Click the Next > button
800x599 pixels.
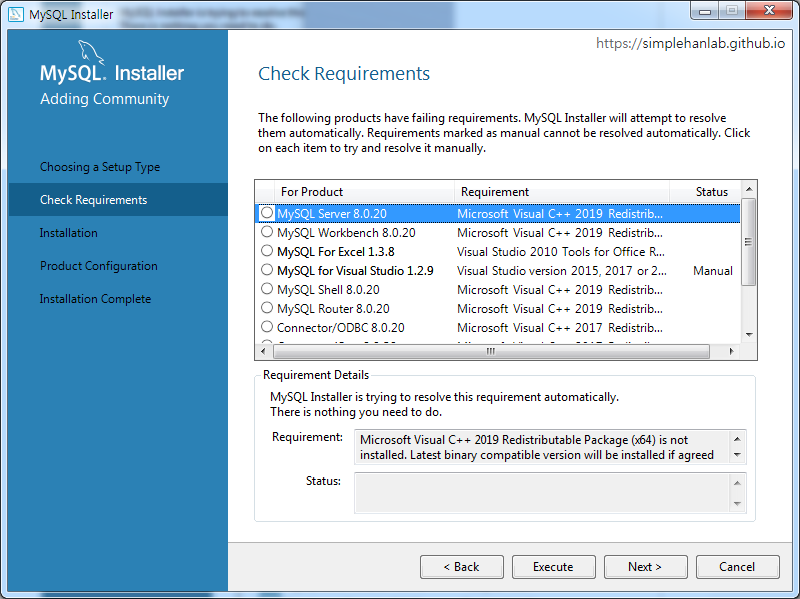645,567
